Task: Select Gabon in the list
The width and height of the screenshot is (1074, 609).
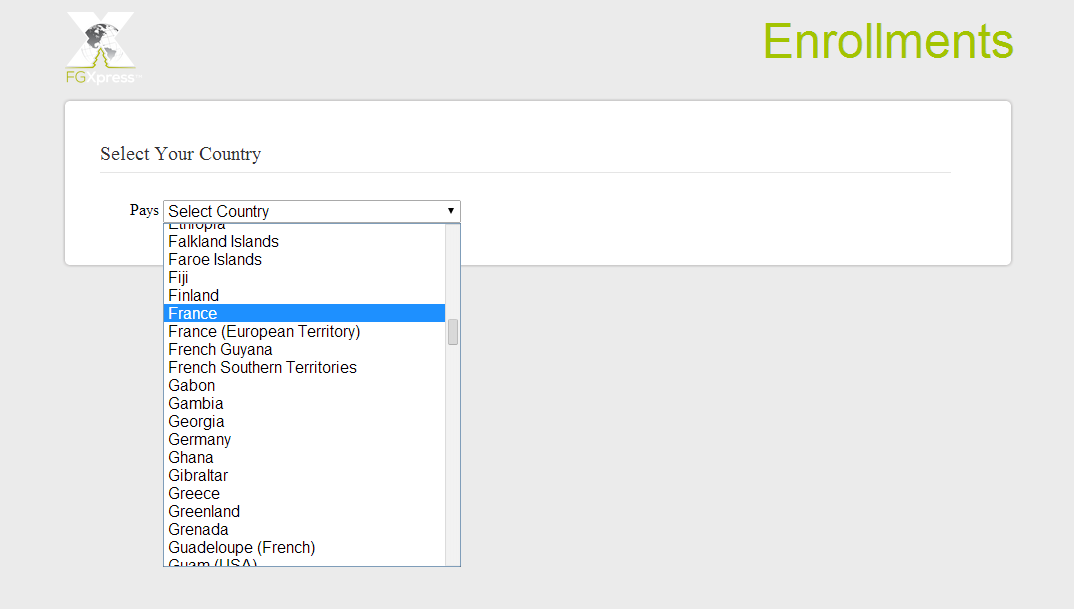Action: pos(304,385)
